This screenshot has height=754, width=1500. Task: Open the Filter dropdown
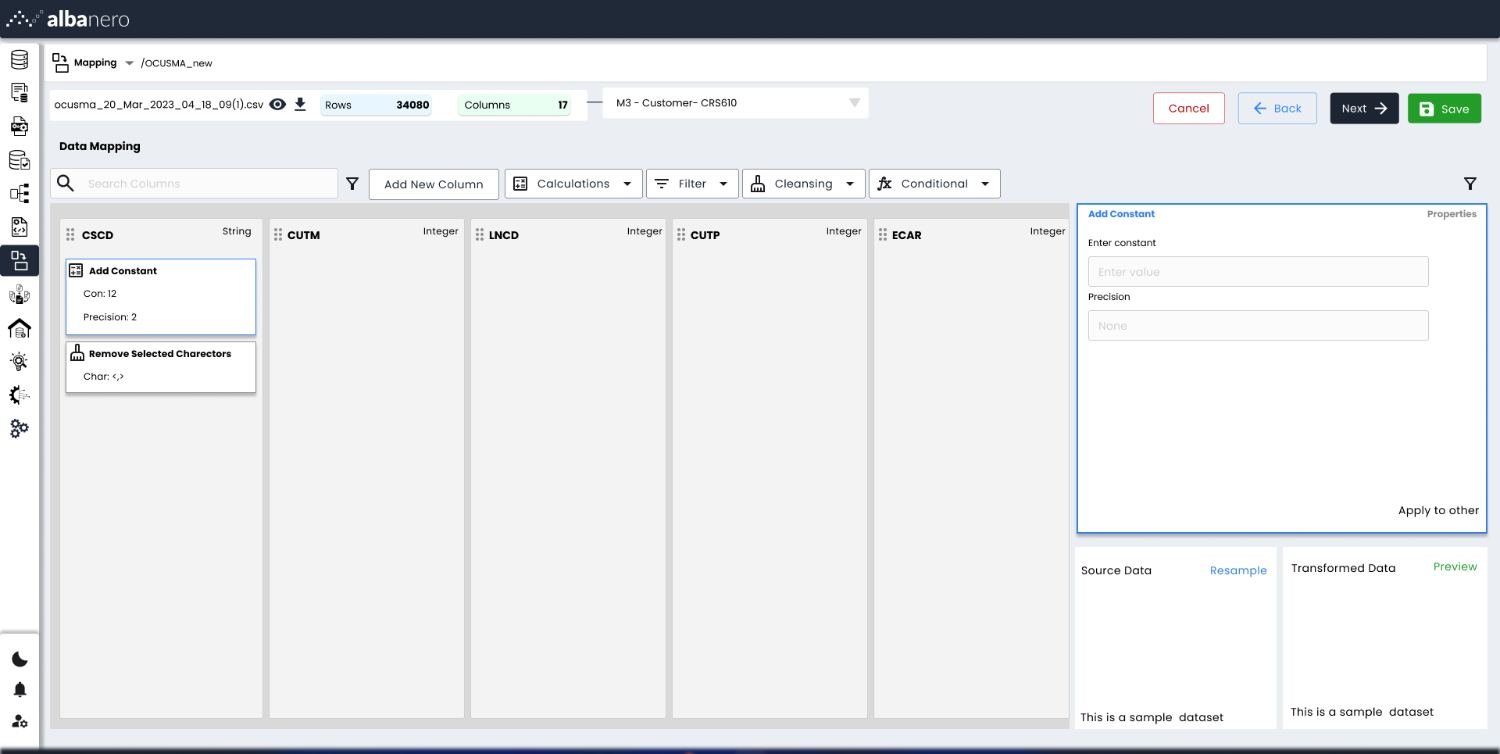tap(692, 184)
